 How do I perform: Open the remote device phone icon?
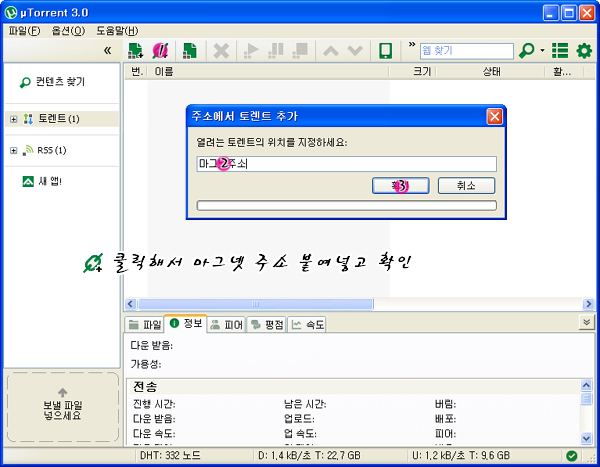click(x=384, y=50)
